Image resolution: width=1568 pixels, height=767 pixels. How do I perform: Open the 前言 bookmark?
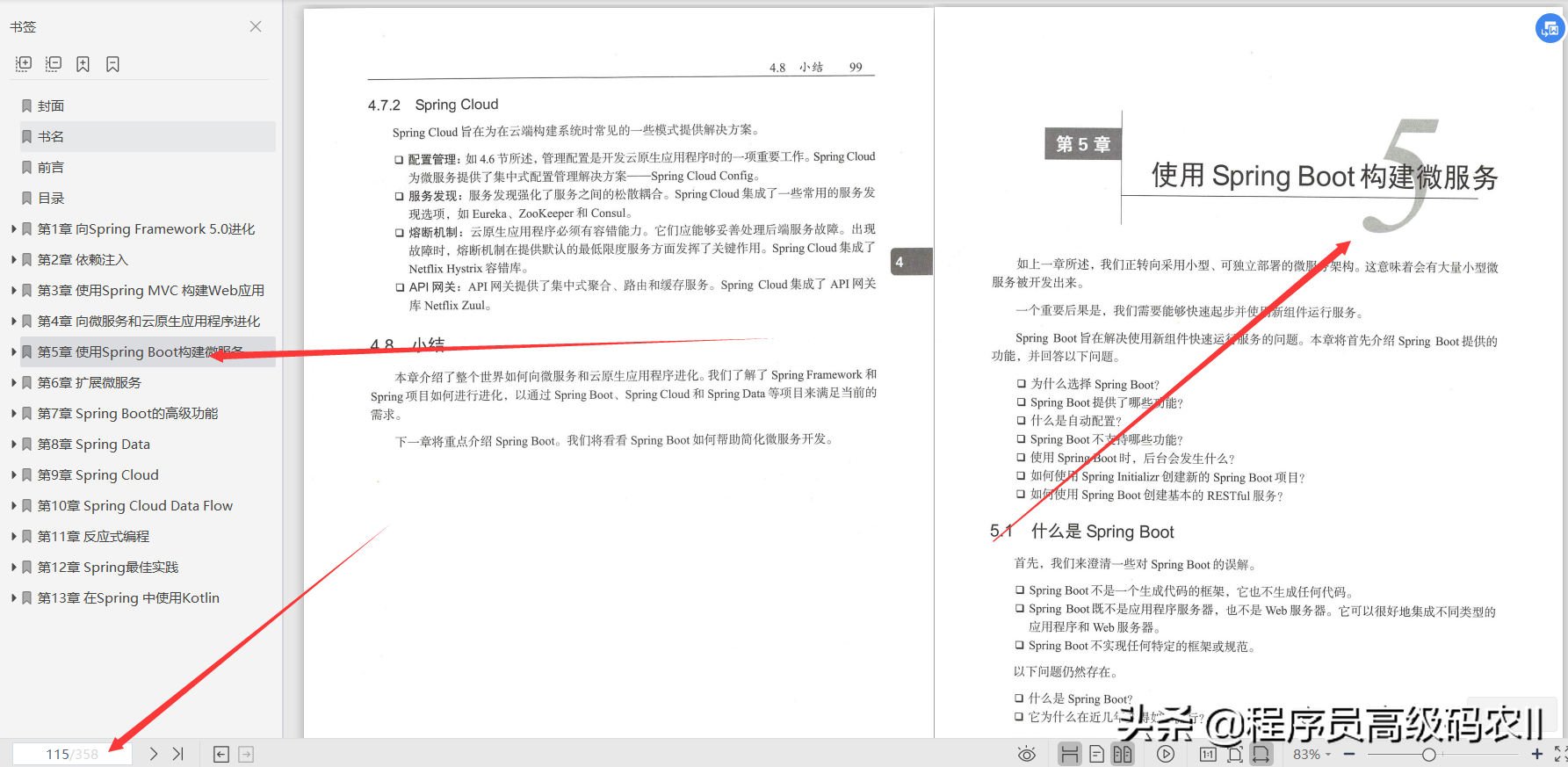point(51,167)
